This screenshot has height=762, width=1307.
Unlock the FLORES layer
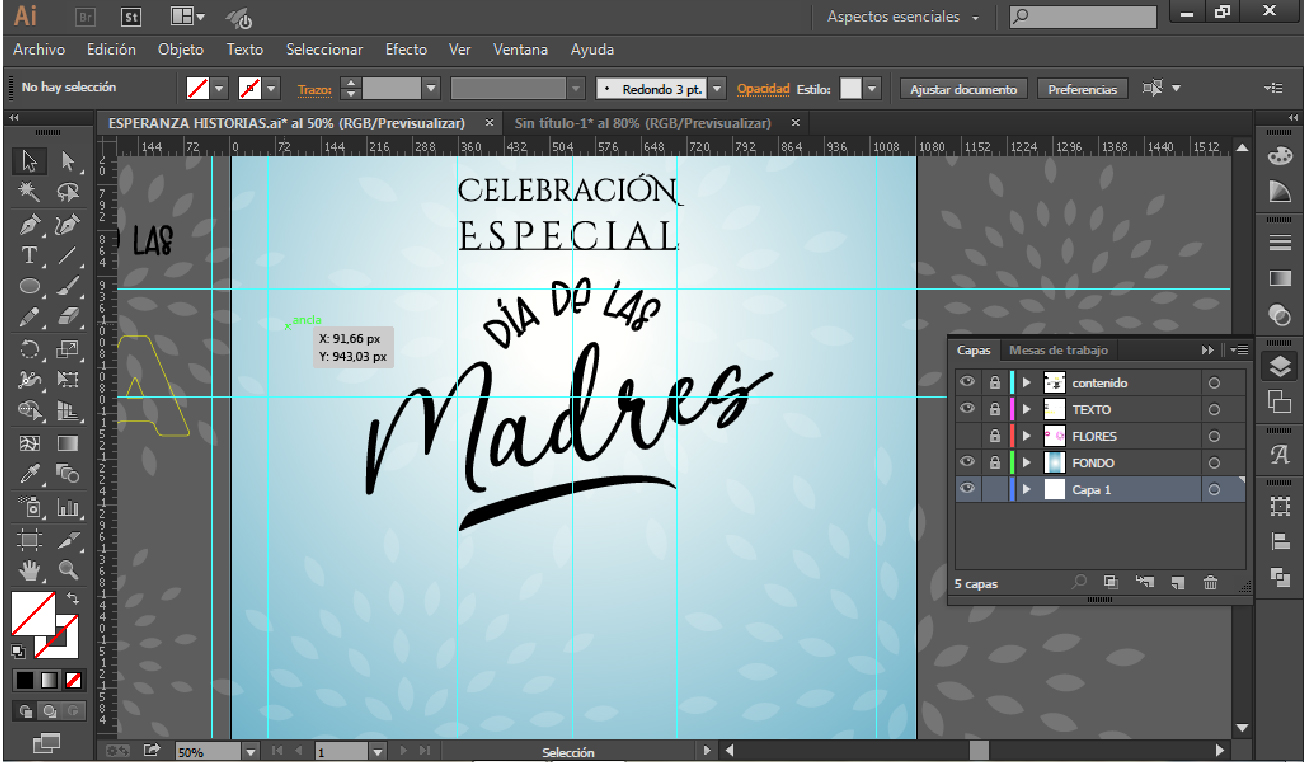click(994, 436)
